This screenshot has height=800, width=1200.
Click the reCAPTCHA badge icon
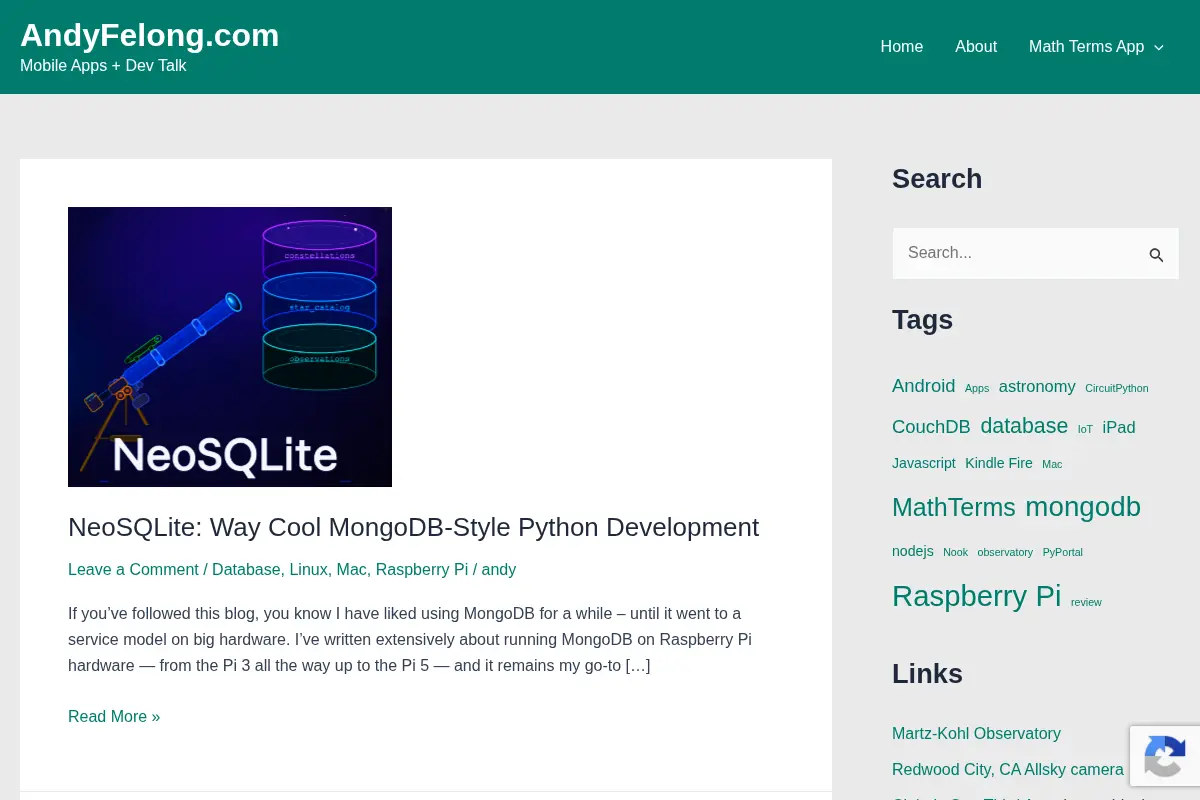1165,756
